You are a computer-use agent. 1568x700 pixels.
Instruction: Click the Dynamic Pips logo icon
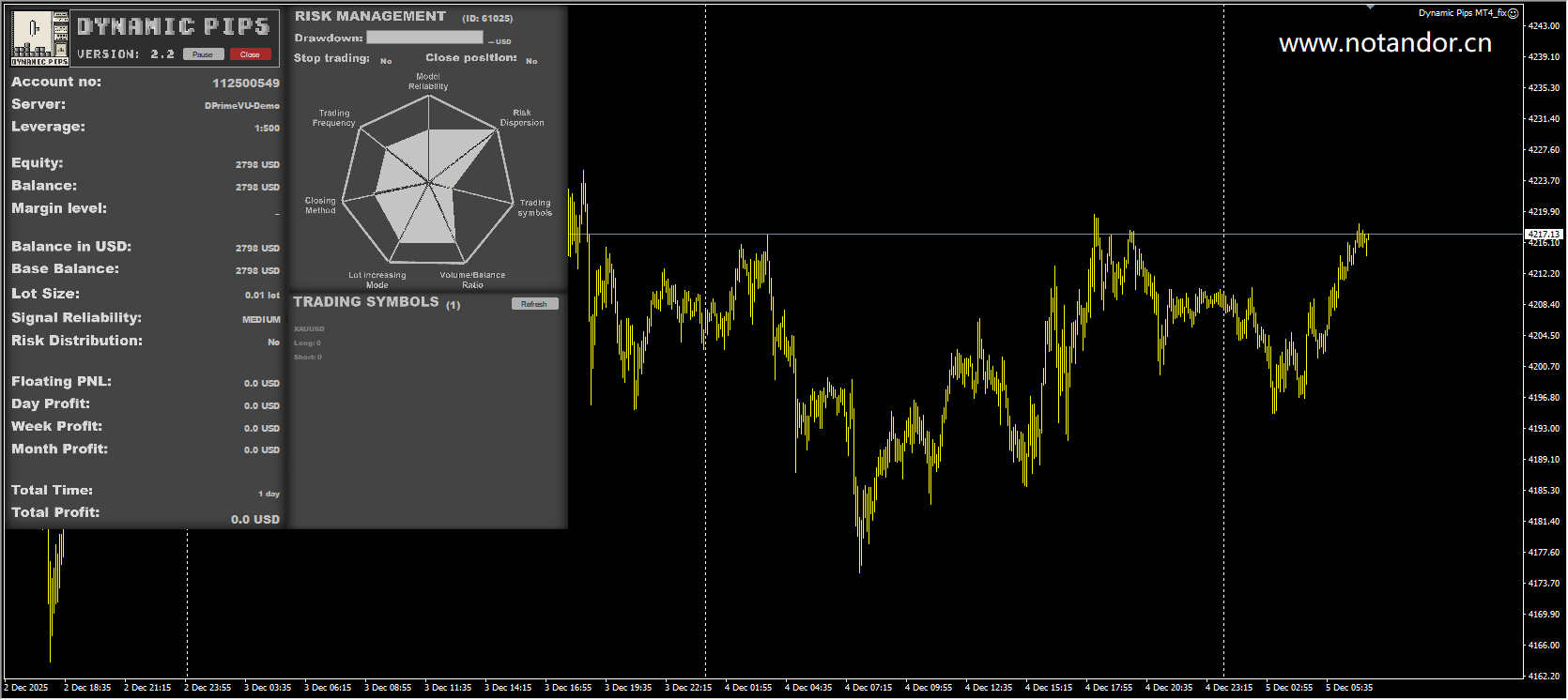tap(39, 38)
